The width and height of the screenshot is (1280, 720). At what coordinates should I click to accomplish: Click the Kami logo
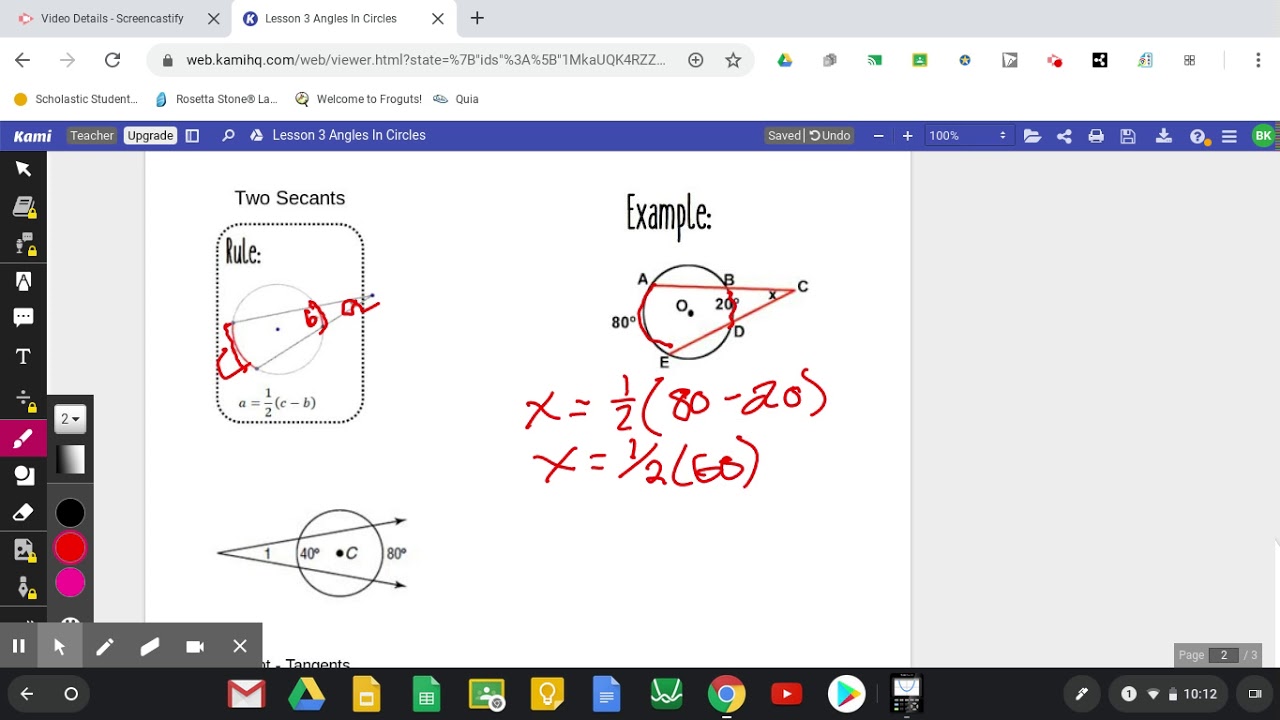pyautogui.click(x=33, y=136)
